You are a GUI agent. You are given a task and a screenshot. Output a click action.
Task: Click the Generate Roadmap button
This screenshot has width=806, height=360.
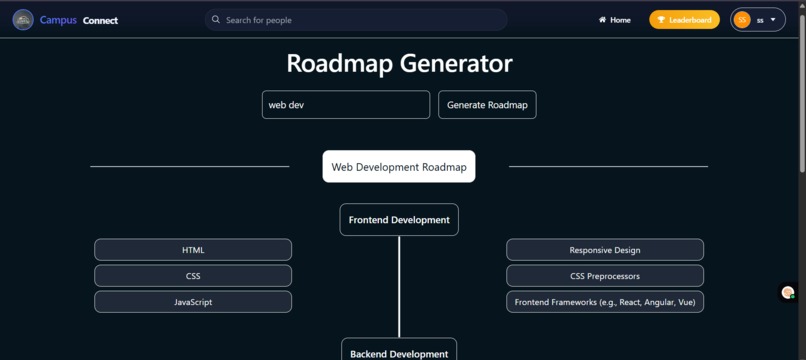pyautogui.click(x=487, y=105)
